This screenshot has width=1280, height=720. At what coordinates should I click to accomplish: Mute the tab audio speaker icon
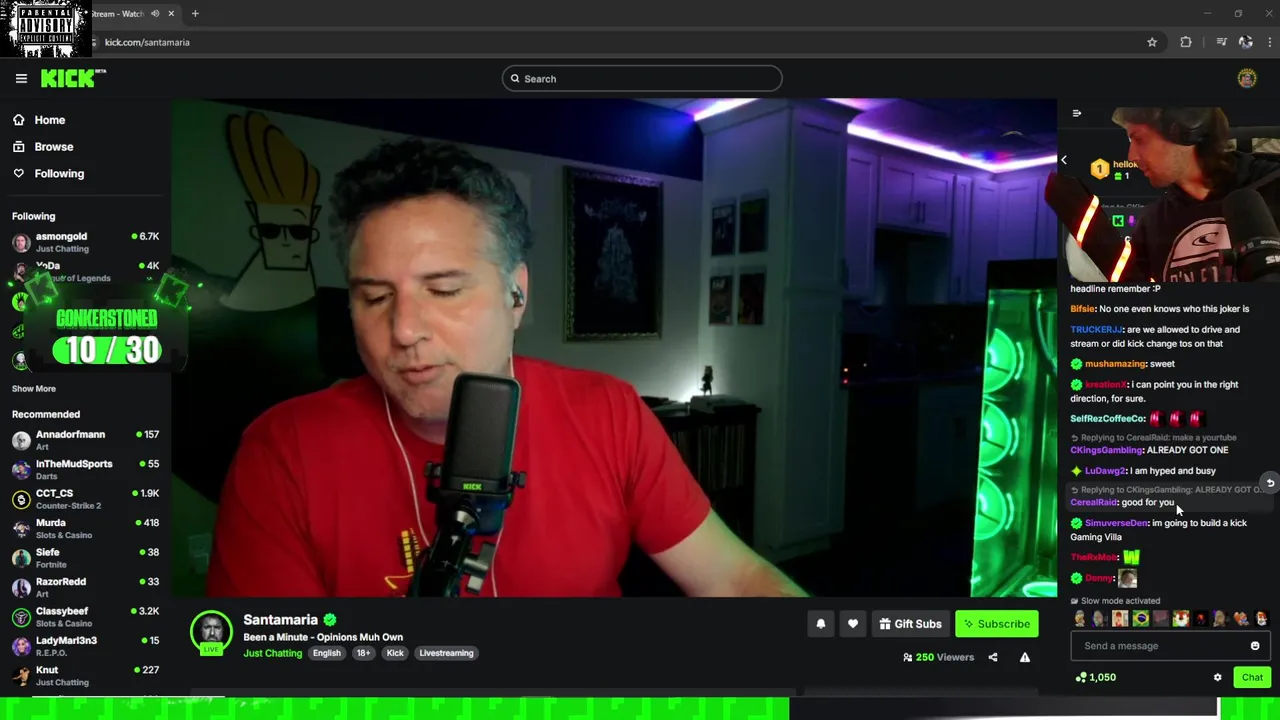tap(155, 14)
